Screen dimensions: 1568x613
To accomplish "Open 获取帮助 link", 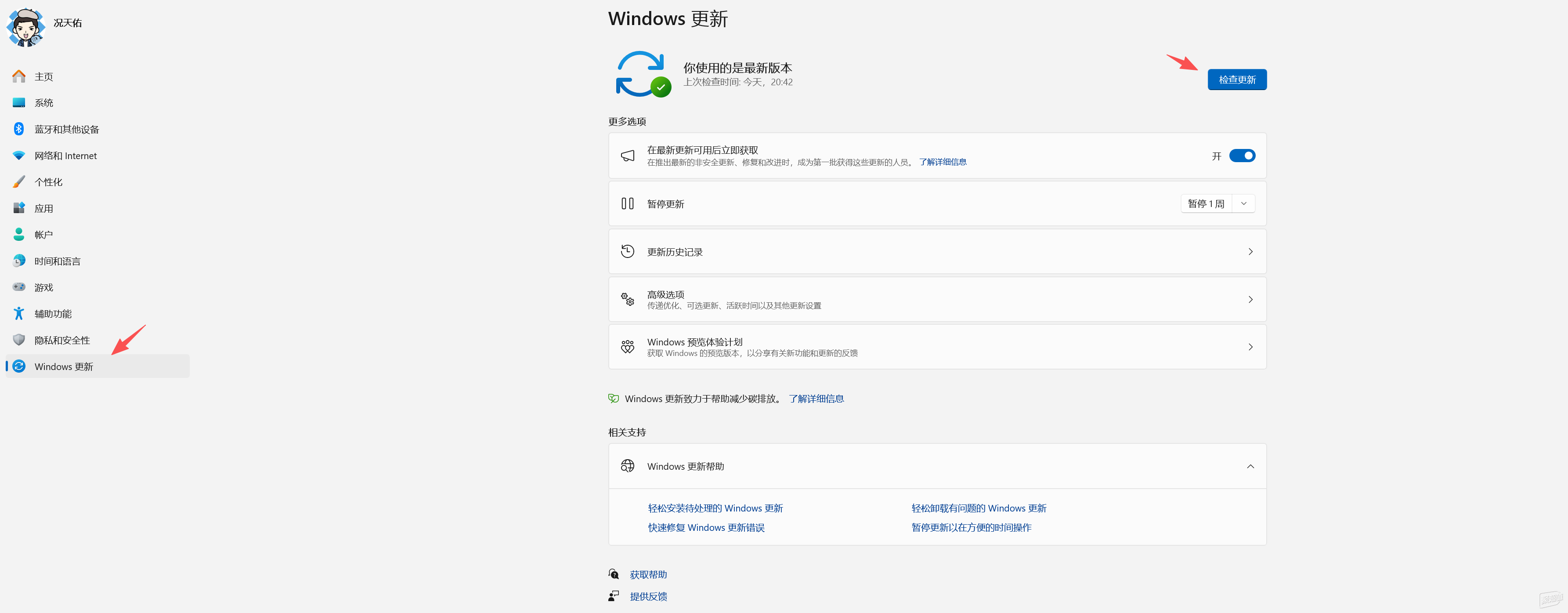I will click(x=648, y=575).
